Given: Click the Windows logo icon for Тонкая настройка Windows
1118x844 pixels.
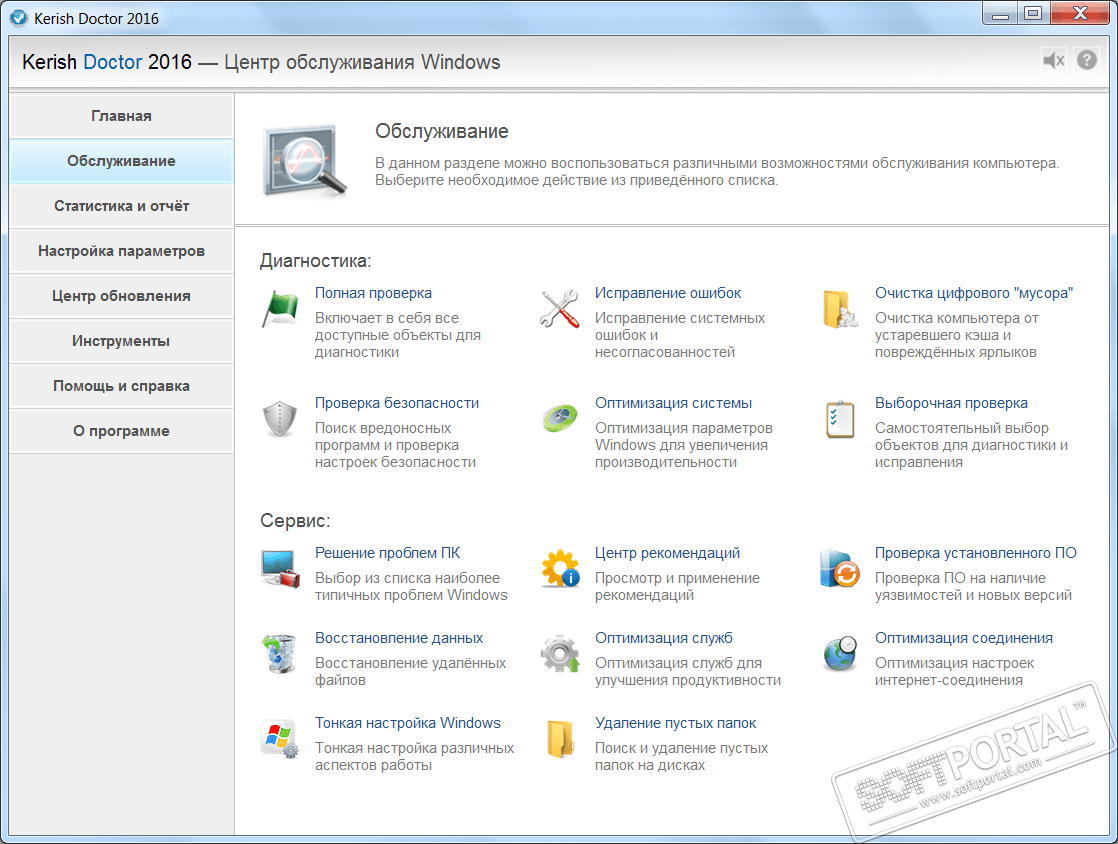Looking at the screenshot, I should pos(280,738).
